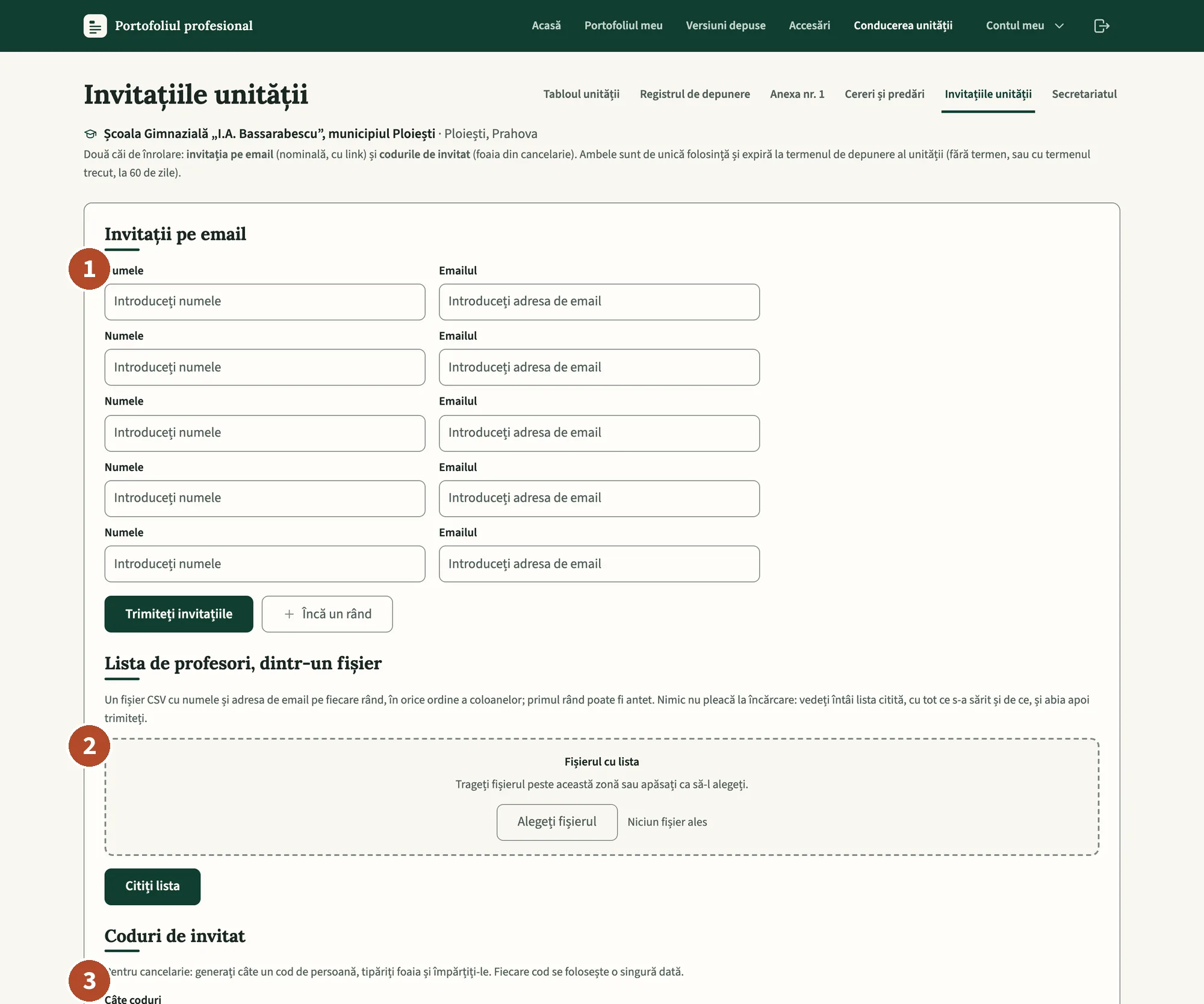1204x1004 pixels.
Task: Click the Trimiteți invitațiile button
Action: click(179, 614)
